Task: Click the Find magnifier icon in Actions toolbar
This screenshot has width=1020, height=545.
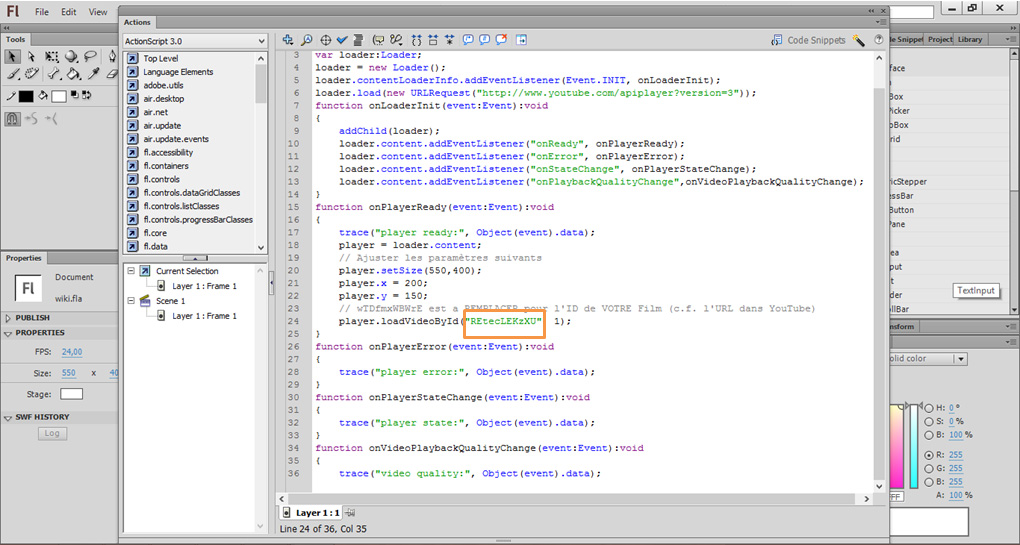Action: (307, 40)
